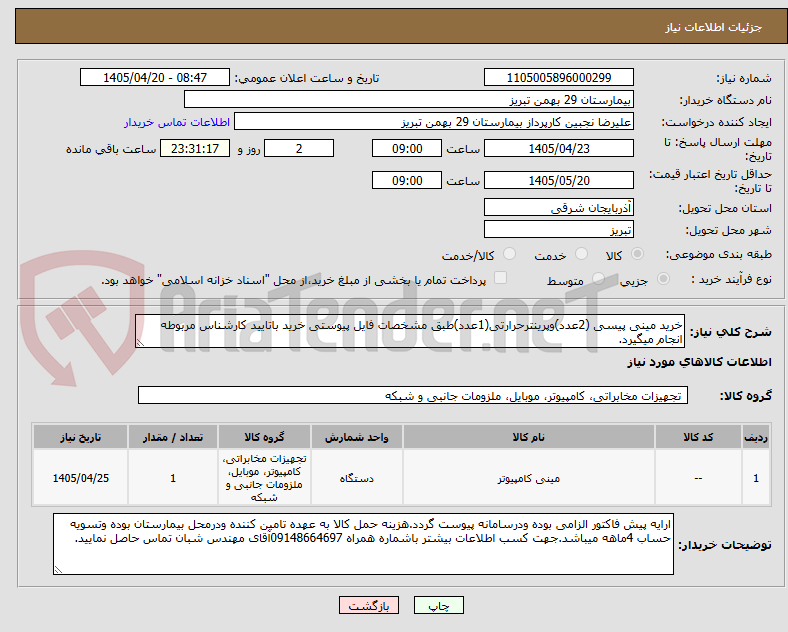Click the دستگاه unit cell
788x632 pixels.
[356, 478]
